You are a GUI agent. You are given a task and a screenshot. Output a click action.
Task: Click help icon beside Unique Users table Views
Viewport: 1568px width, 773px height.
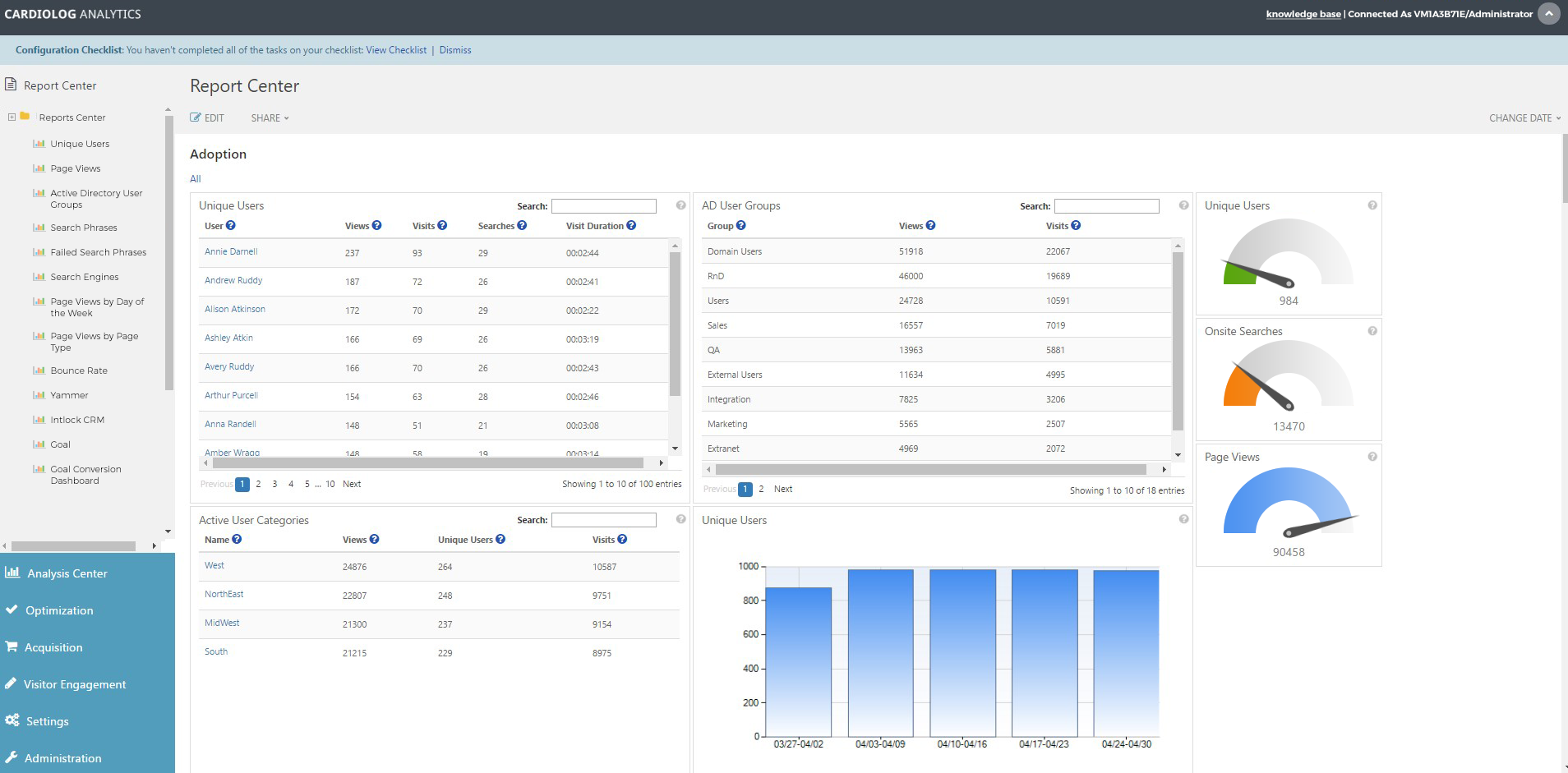376,225
